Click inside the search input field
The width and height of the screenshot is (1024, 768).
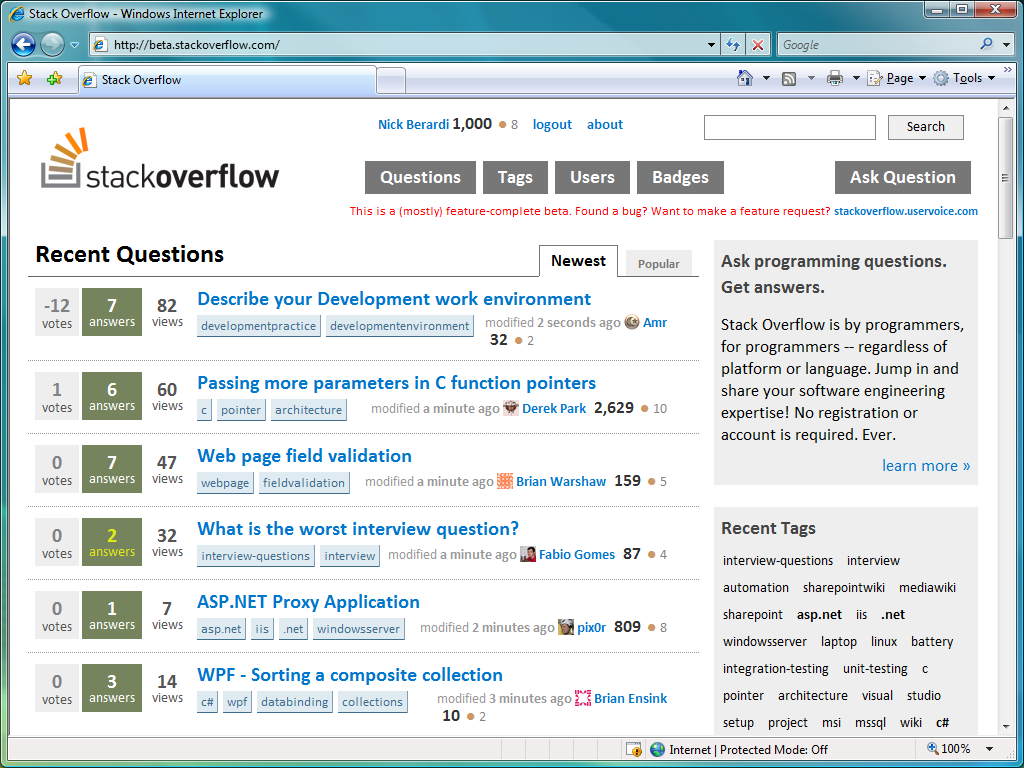[789, 127]
